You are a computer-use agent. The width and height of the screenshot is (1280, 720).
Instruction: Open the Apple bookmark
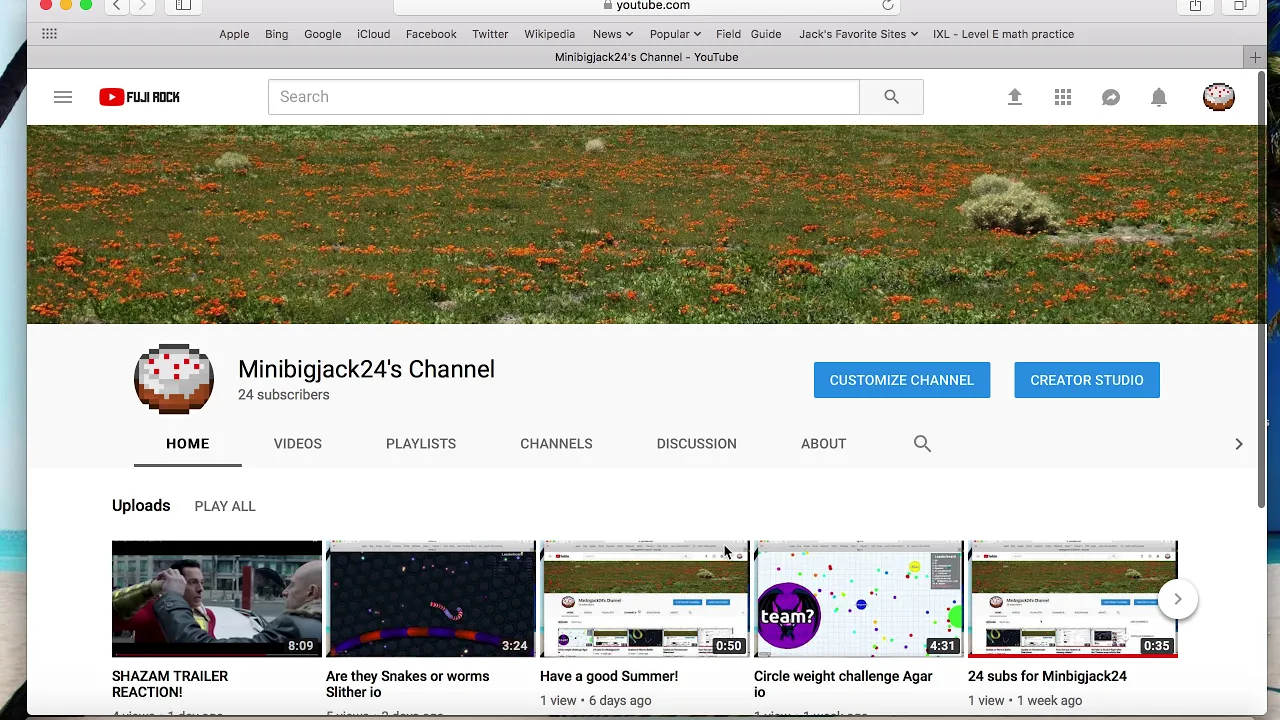tap(234, 34)
